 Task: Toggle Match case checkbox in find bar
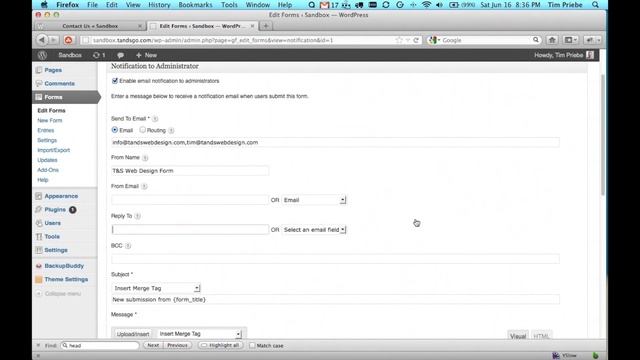coord(252,345)
